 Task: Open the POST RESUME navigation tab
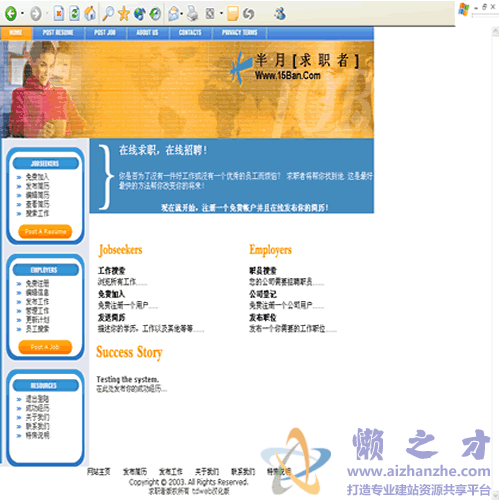click(58, 33)
